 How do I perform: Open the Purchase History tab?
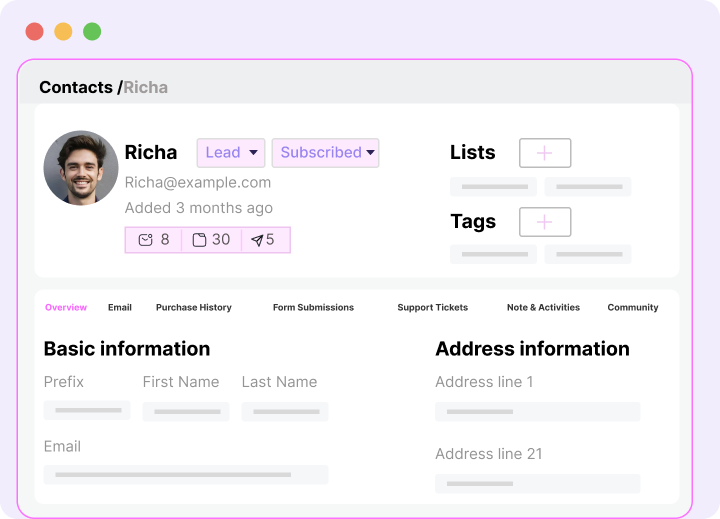(x=193, y=307)
